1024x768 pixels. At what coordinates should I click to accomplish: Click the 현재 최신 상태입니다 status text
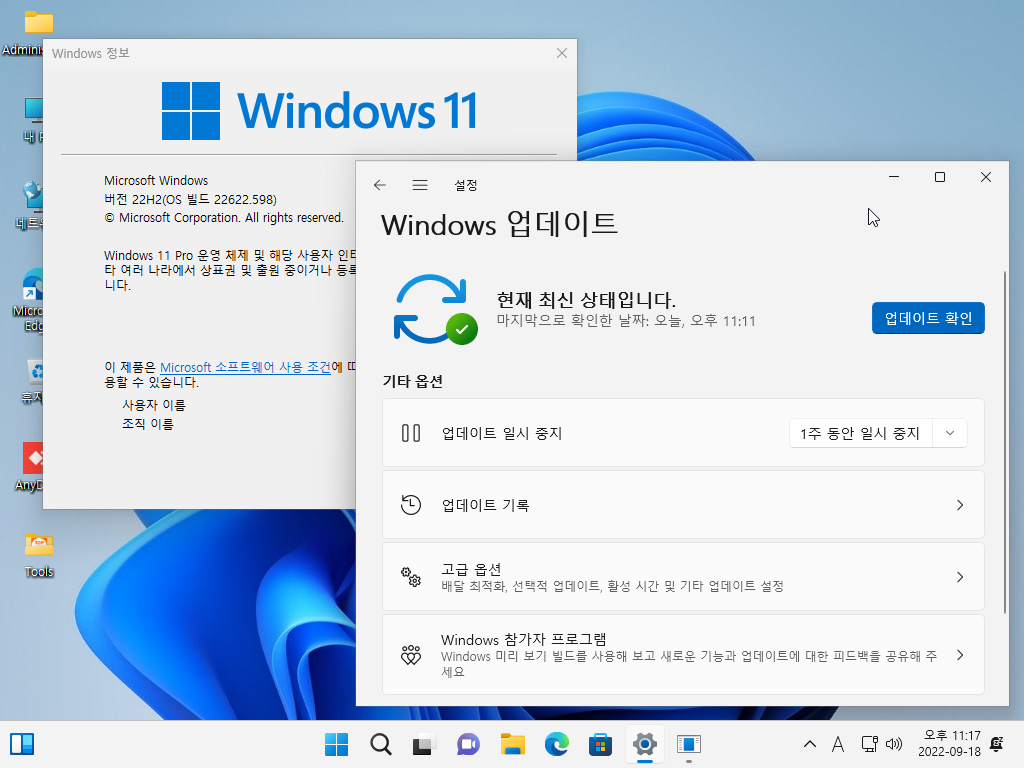(x=586, y=300)
